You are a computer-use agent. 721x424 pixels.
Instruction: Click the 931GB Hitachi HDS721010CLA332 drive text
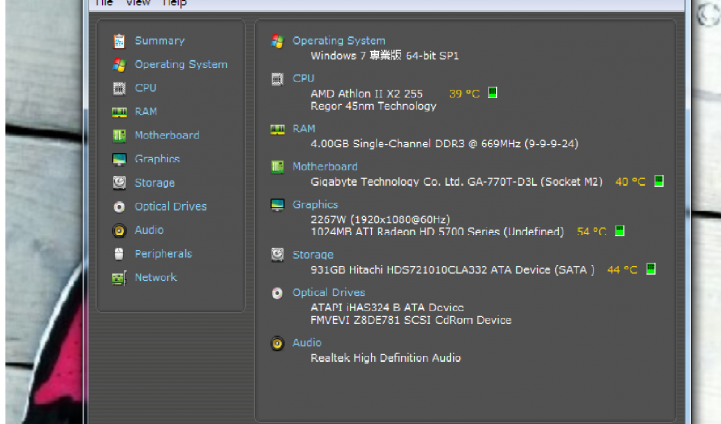click(452, 270)
